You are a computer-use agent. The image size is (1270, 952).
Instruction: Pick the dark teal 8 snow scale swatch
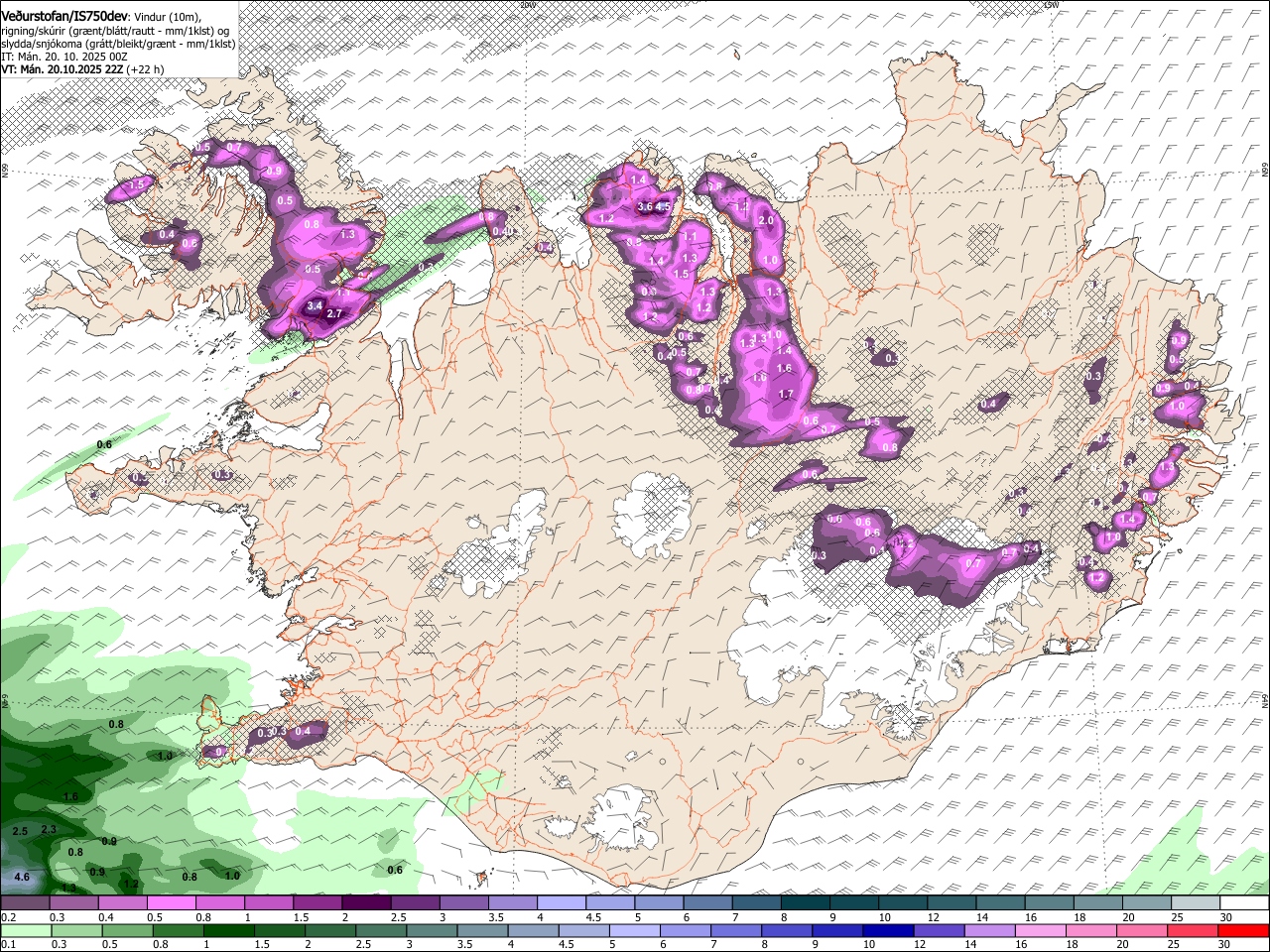pos(805,903)
